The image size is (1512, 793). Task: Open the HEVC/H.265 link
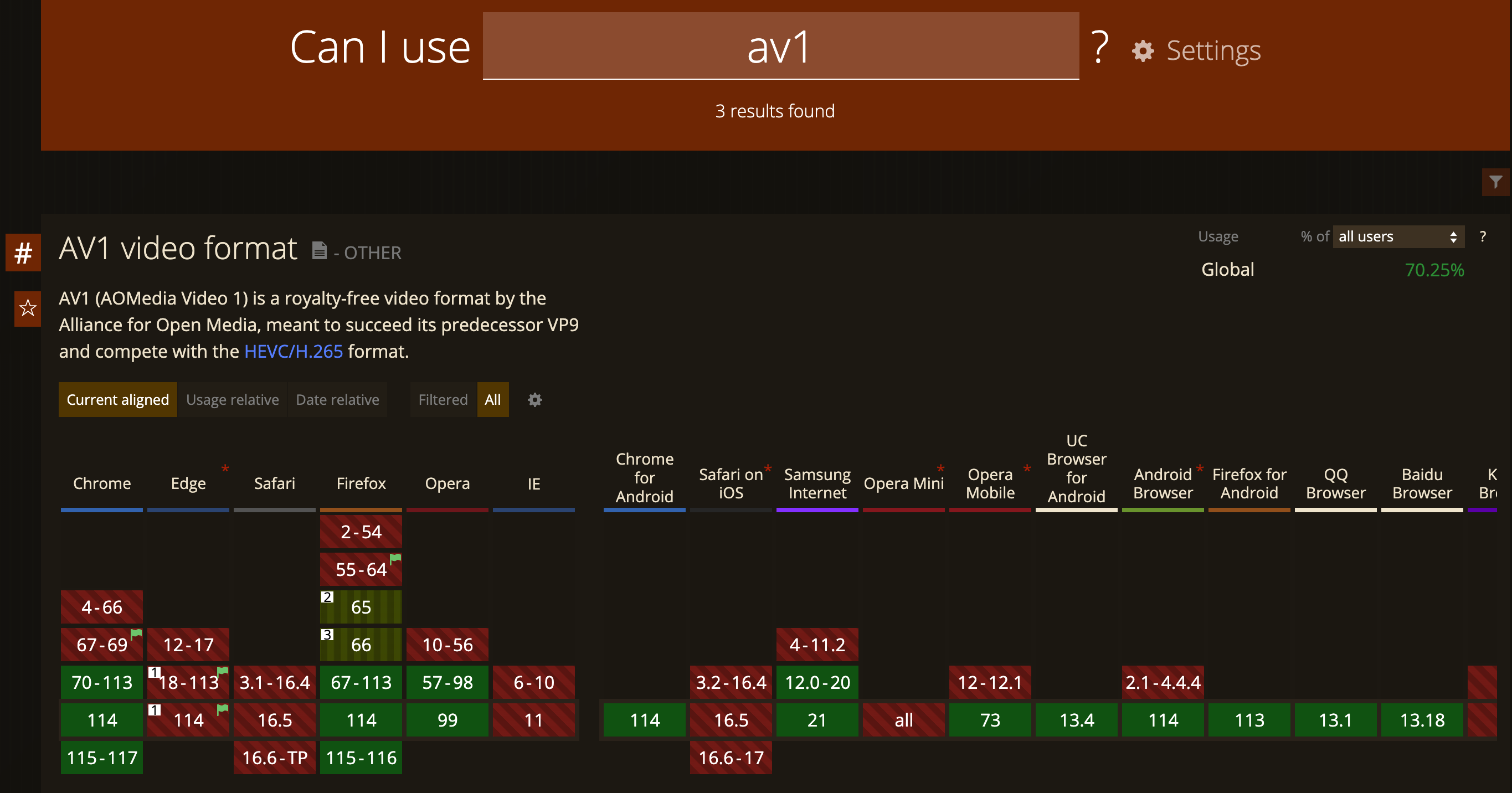pyautogui.click(x=294, y=351)
